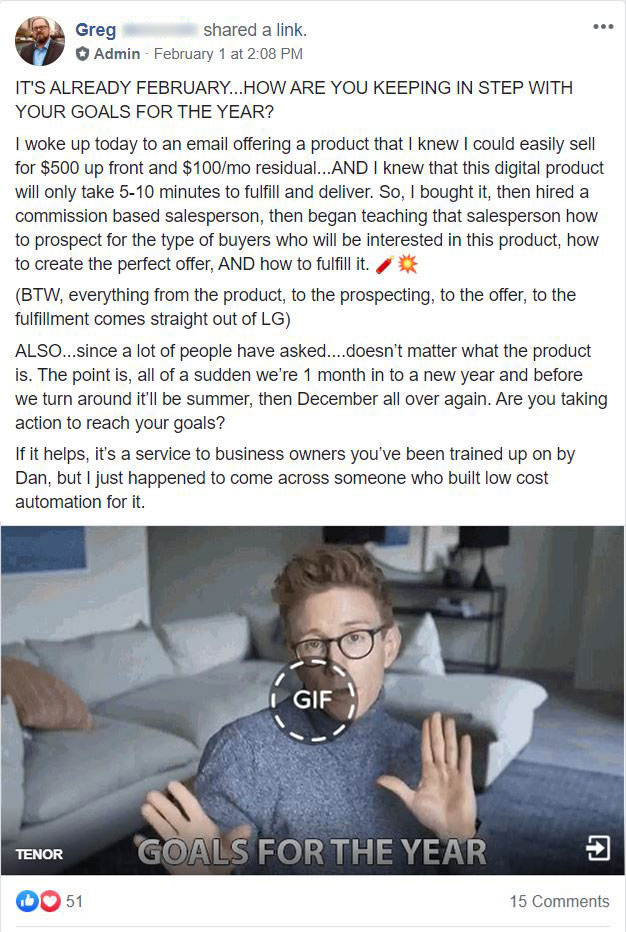Open the post options three-dot menu
Viewport: 626px width, 932px height.
603,27
